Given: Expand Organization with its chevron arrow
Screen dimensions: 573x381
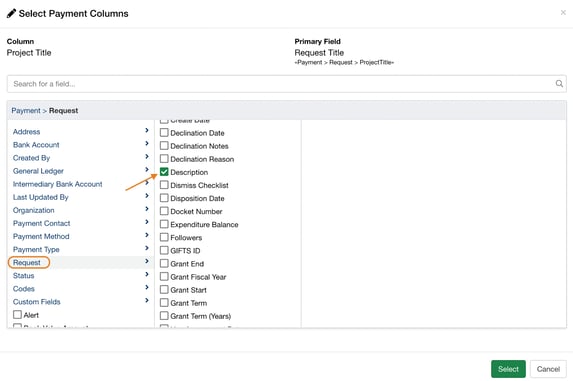Looking at the screenshot, I should (x=147, y=209).
